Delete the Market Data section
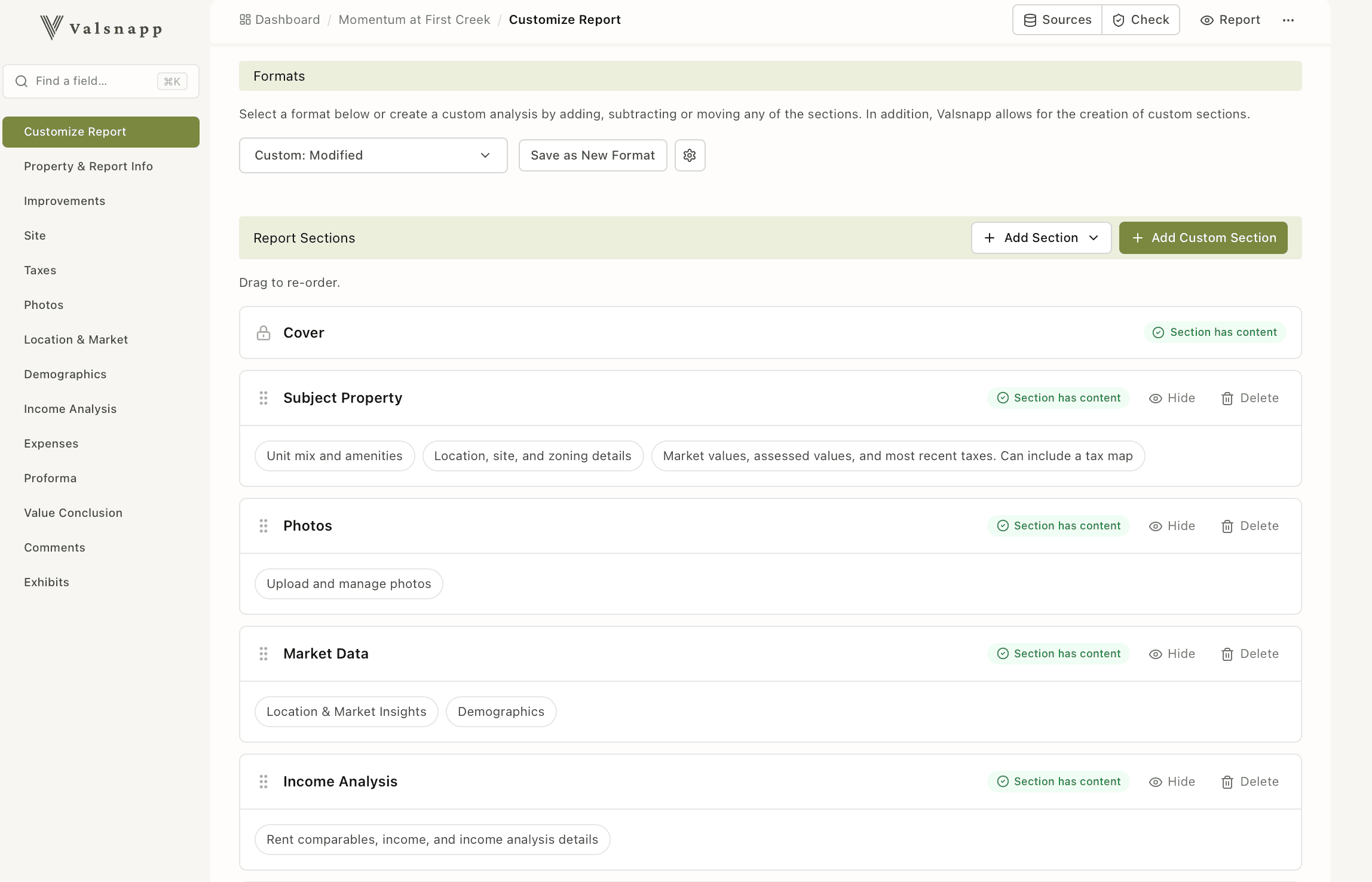The width and height of the screenshot is (1372, 882). pos(1250,654)
